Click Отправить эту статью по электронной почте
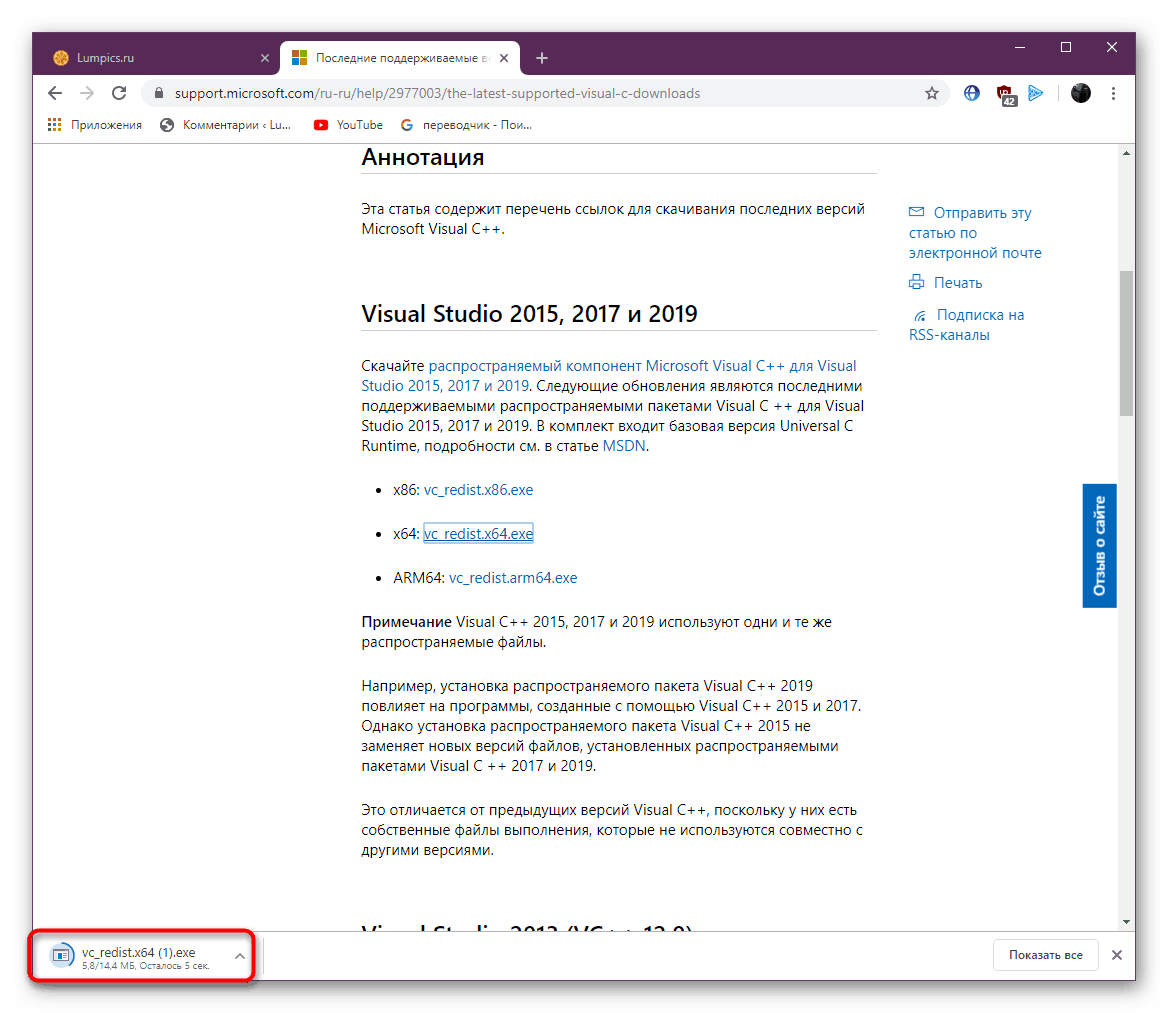Image resolution: width=1168 pixels, height=1013 pixels. (974, 233)
